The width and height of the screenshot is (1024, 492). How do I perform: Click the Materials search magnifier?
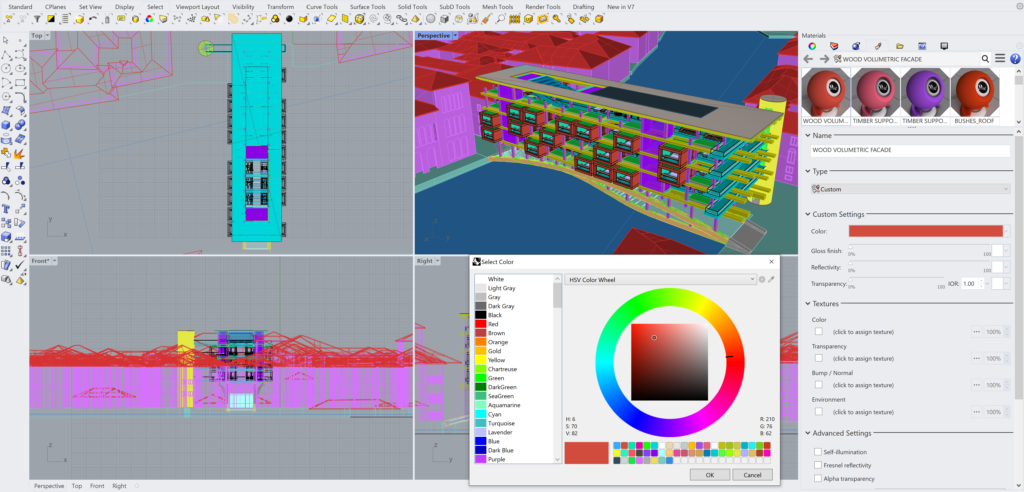tap(985, 59)
